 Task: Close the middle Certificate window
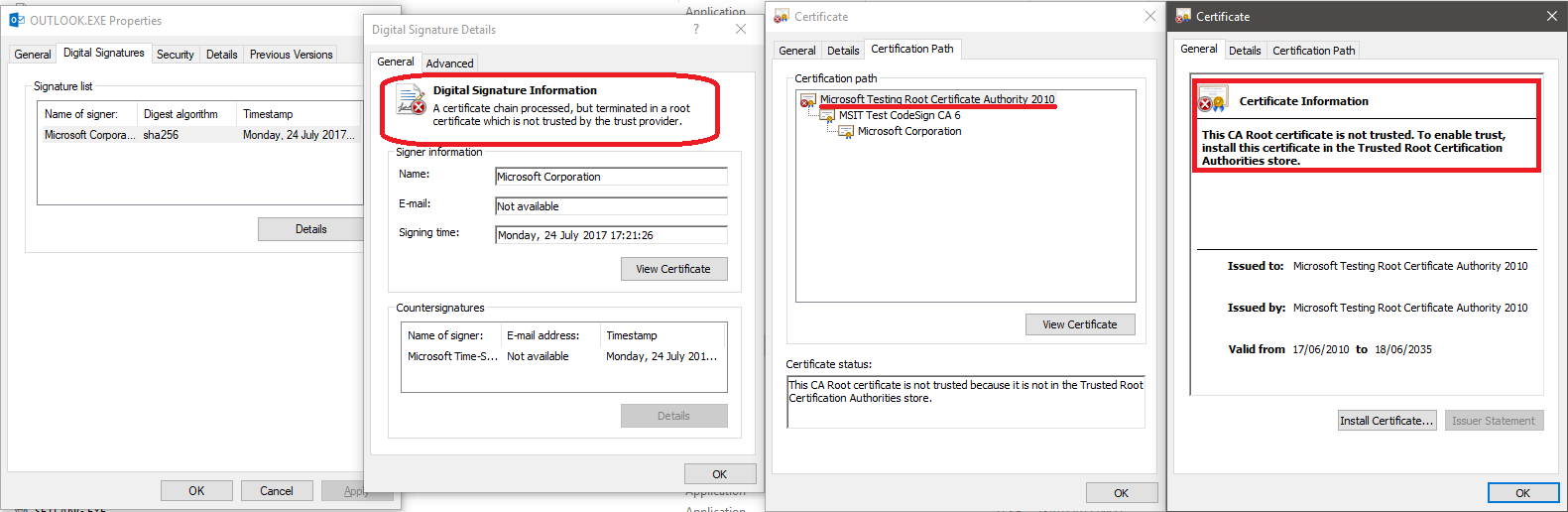[1150, 16]
